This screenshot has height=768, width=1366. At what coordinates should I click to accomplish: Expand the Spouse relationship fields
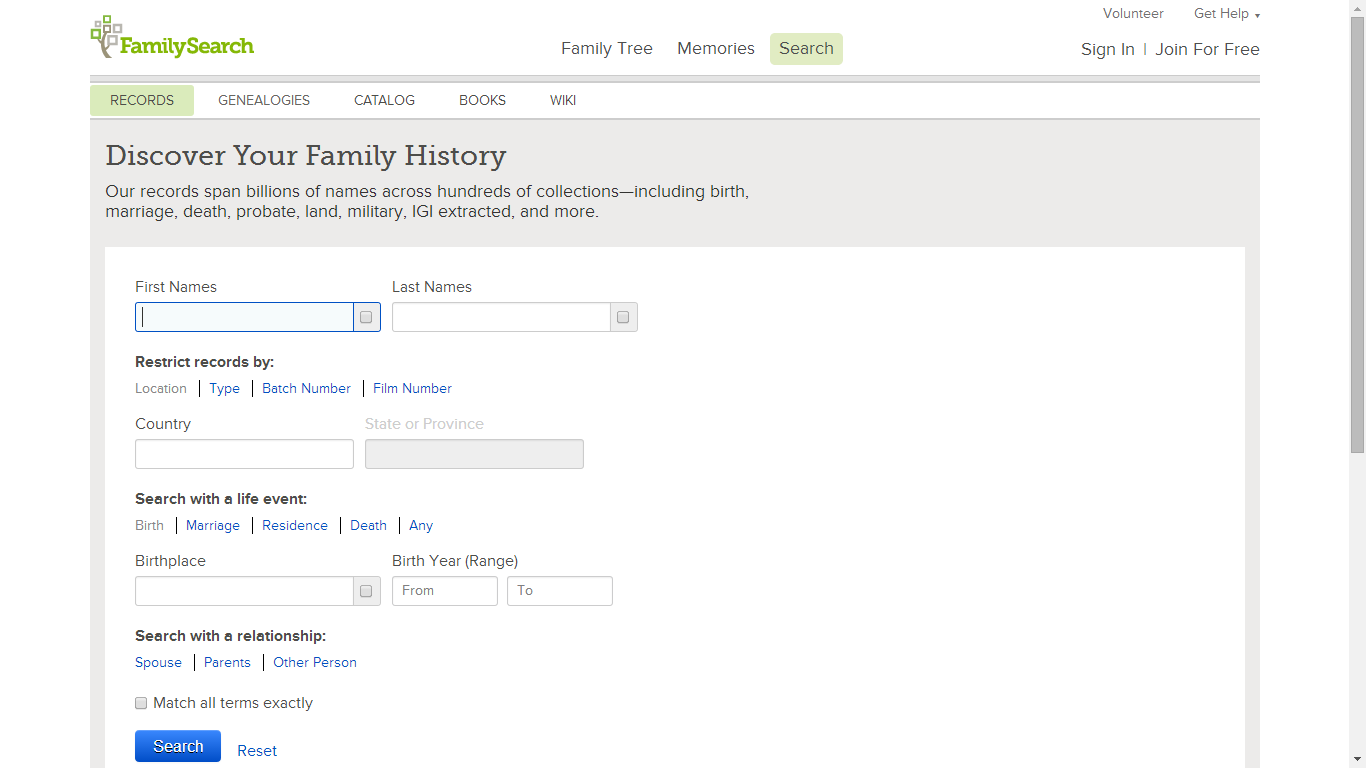pyautogui.click(x=158, y=662)
